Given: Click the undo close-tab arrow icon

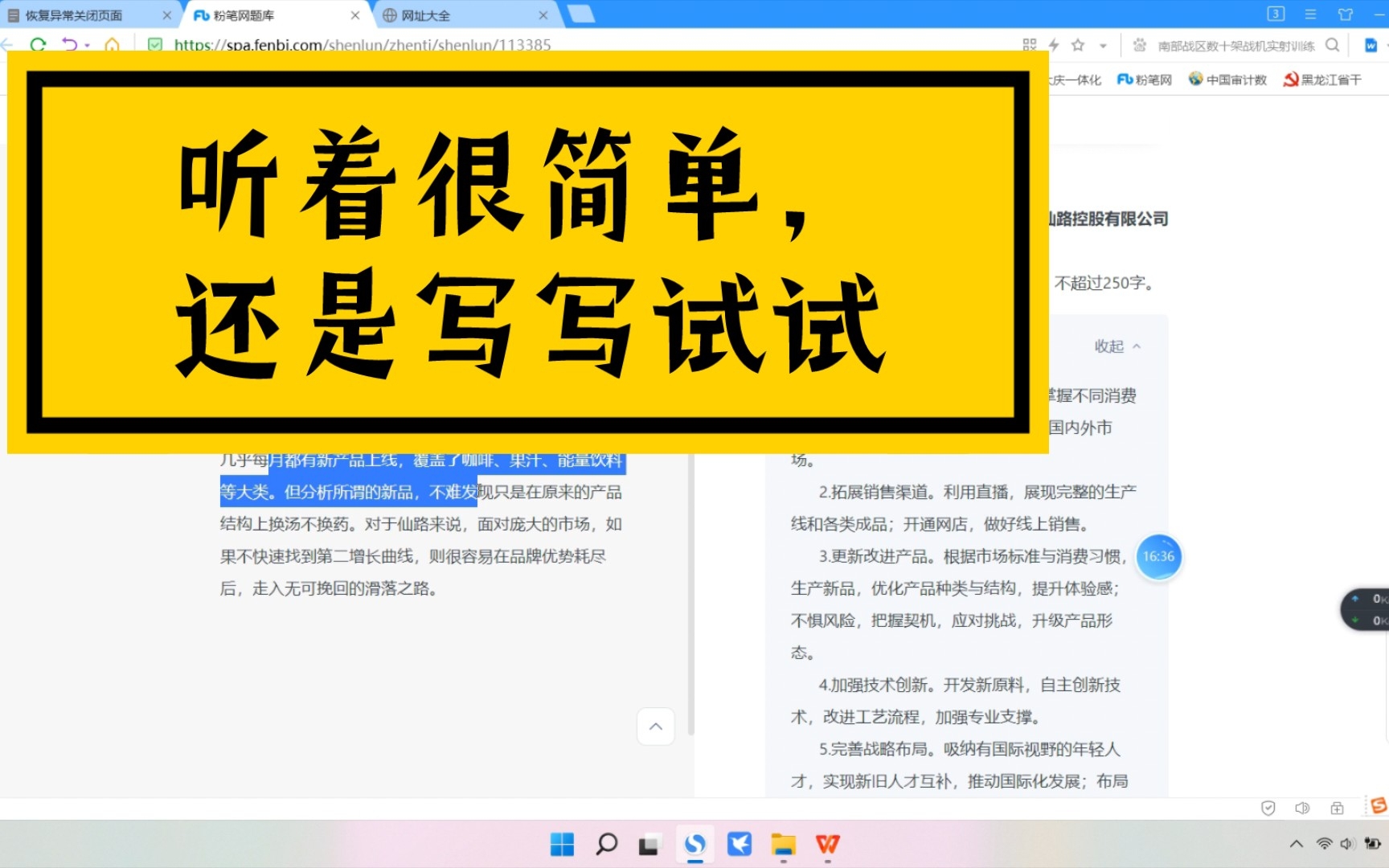Looking at the screenshot, I should pos(69,45).
